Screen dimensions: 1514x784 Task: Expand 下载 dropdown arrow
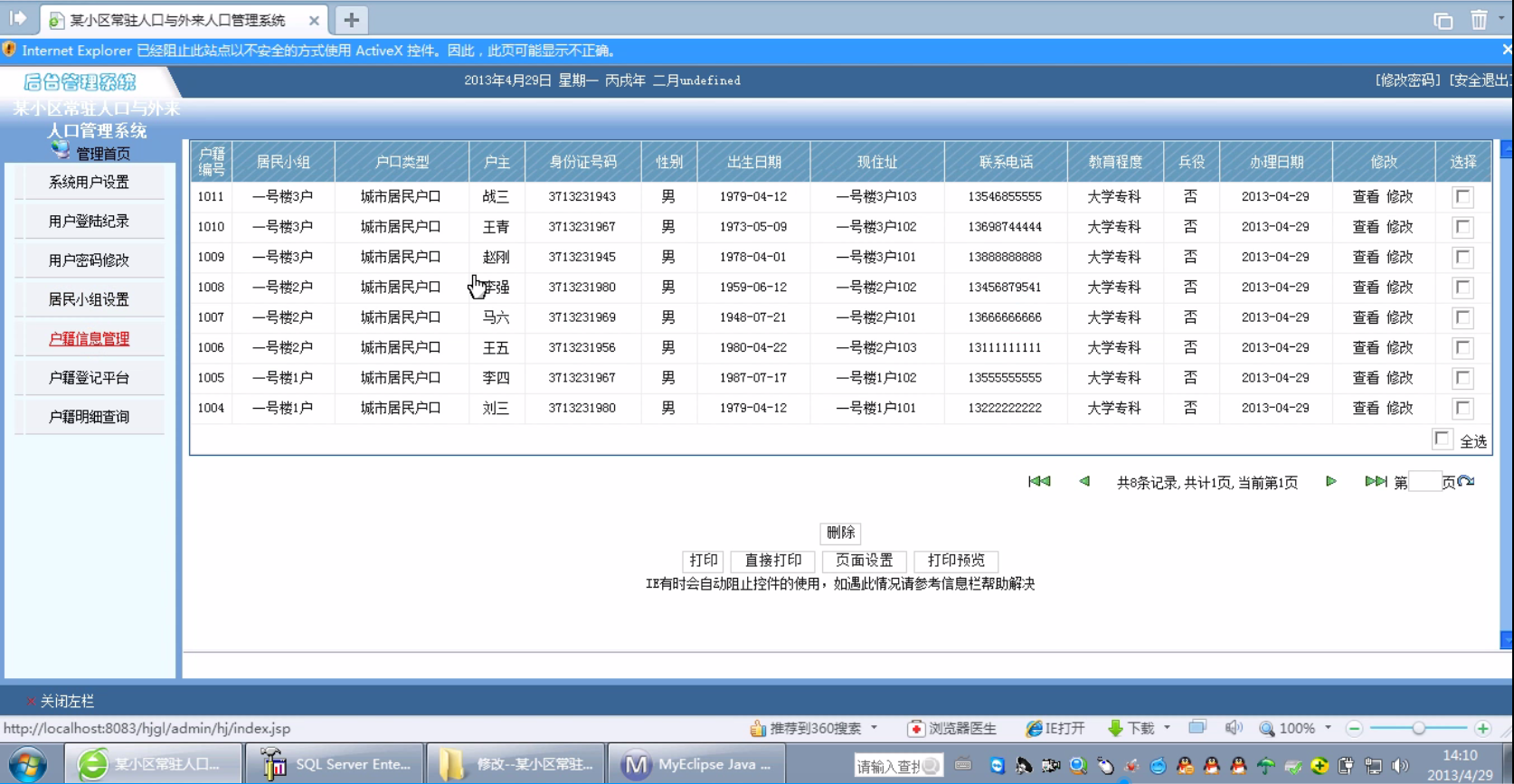[x=1168, y=727]
